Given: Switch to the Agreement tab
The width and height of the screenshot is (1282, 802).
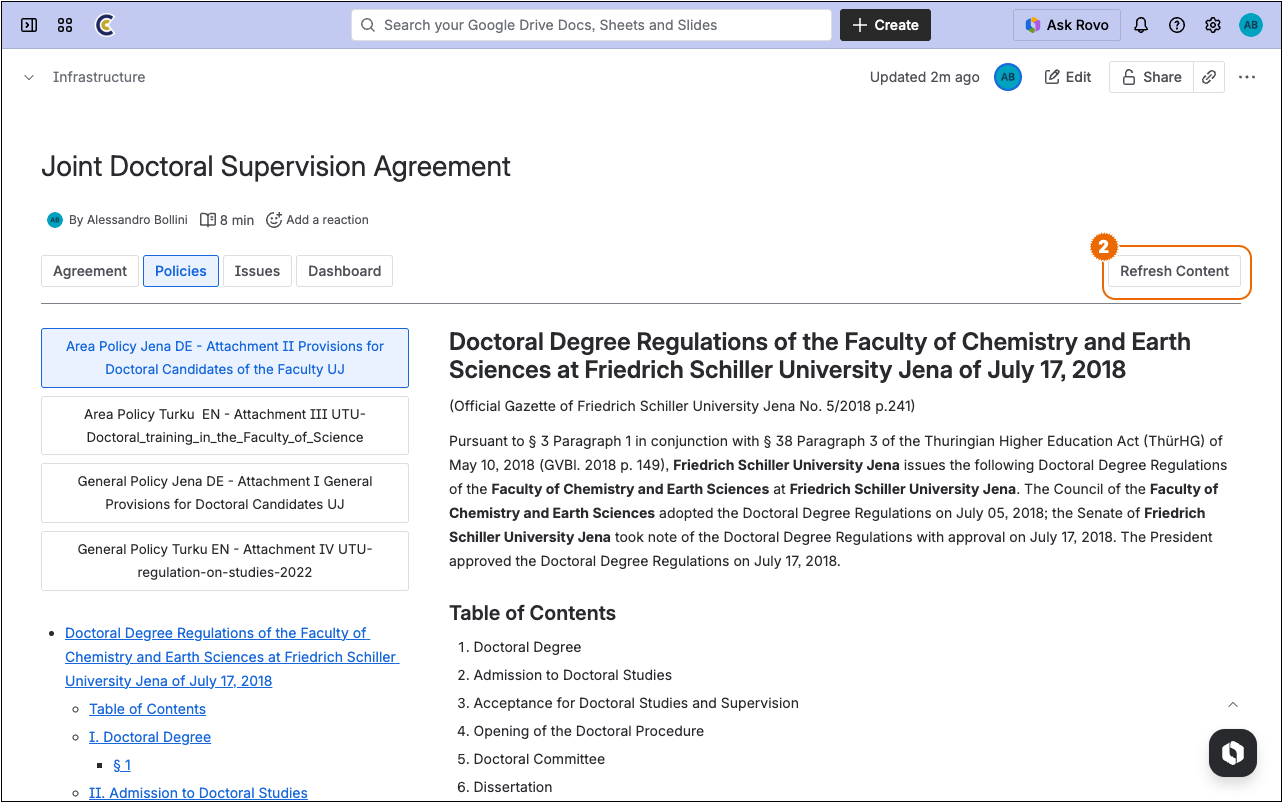Looking at the screenshot, I should pyautogui.click(x=90, y=271).
